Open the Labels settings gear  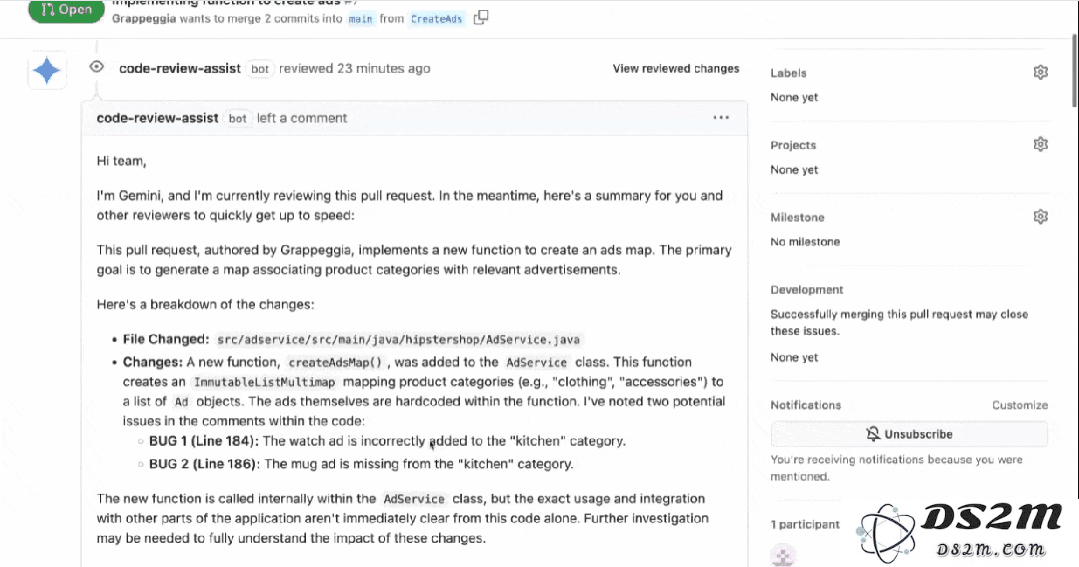1040,72
